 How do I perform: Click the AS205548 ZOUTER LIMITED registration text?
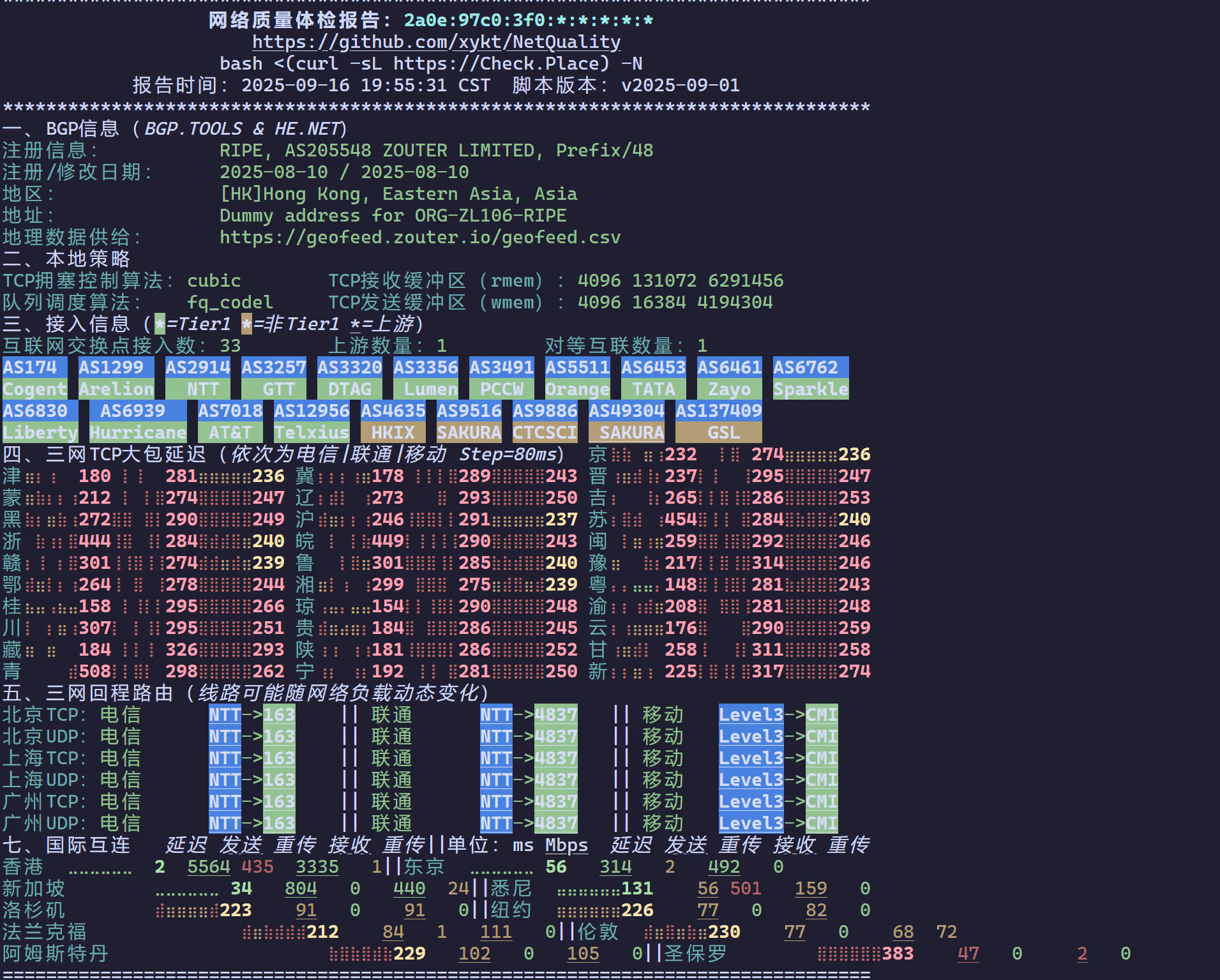coord(409,151)
